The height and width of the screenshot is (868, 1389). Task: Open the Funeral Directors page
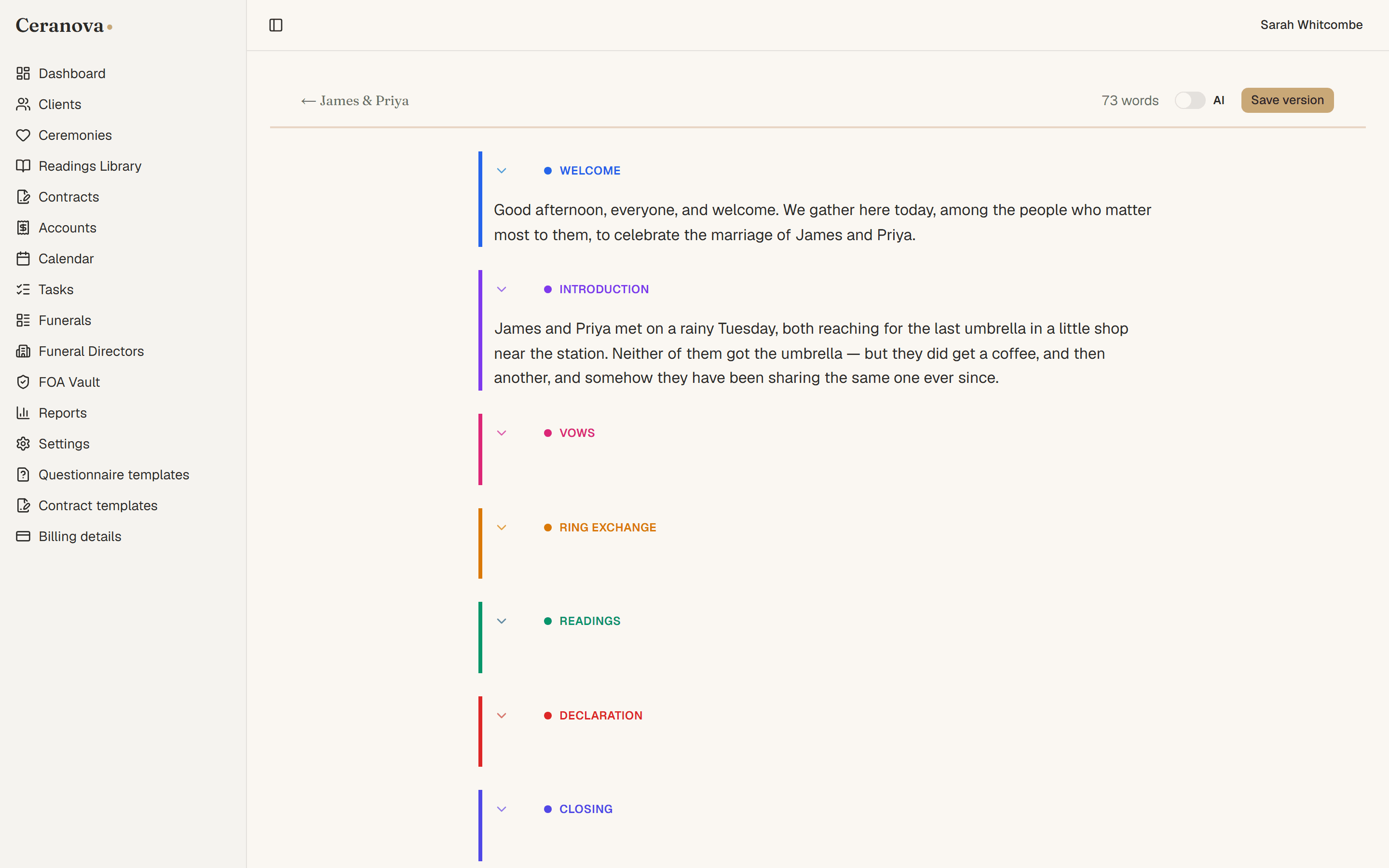[x=91, y=352]
